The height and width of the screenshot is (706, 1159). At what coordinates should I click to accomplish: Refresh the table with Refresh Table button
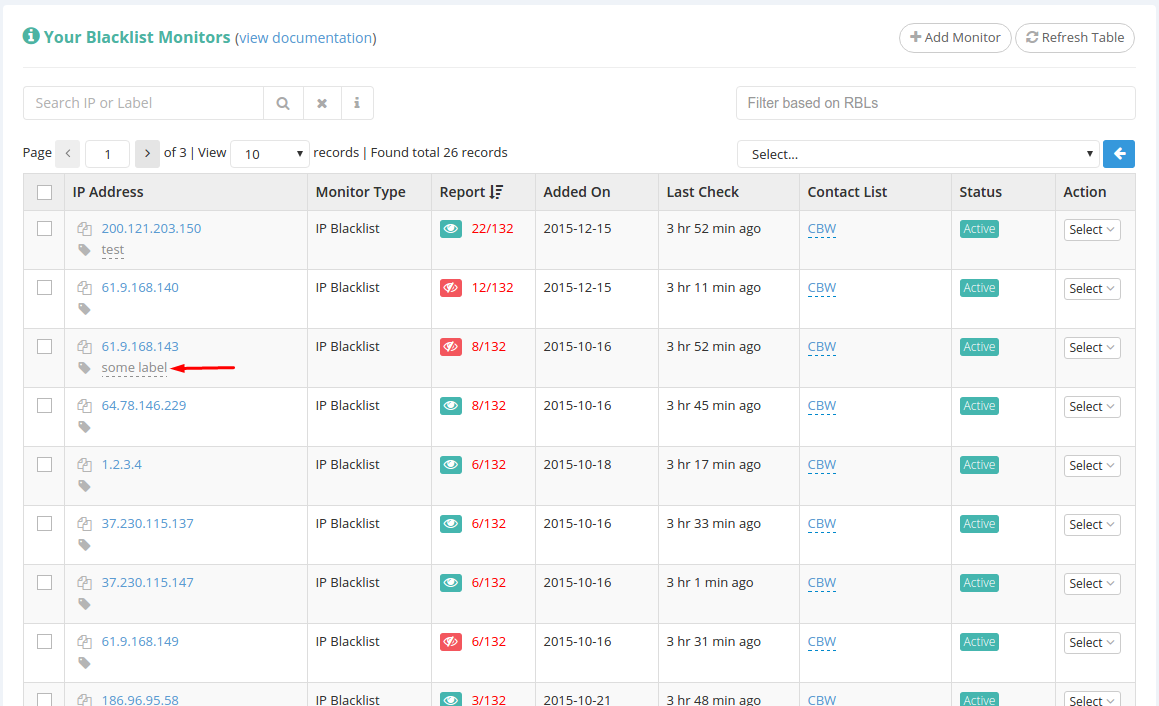(x=1075, y=38)
